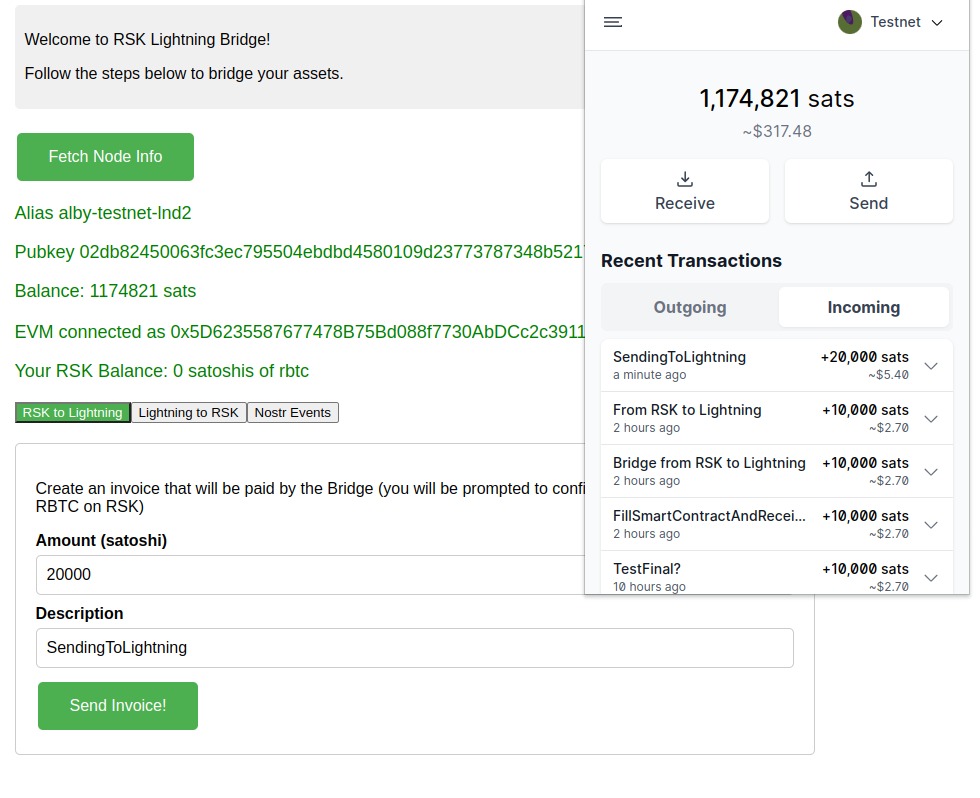The height and width of the screenshot is (798, 980).
Task: Click the Alias alby-testnet-lnd2 text
Action: [103, 213]
